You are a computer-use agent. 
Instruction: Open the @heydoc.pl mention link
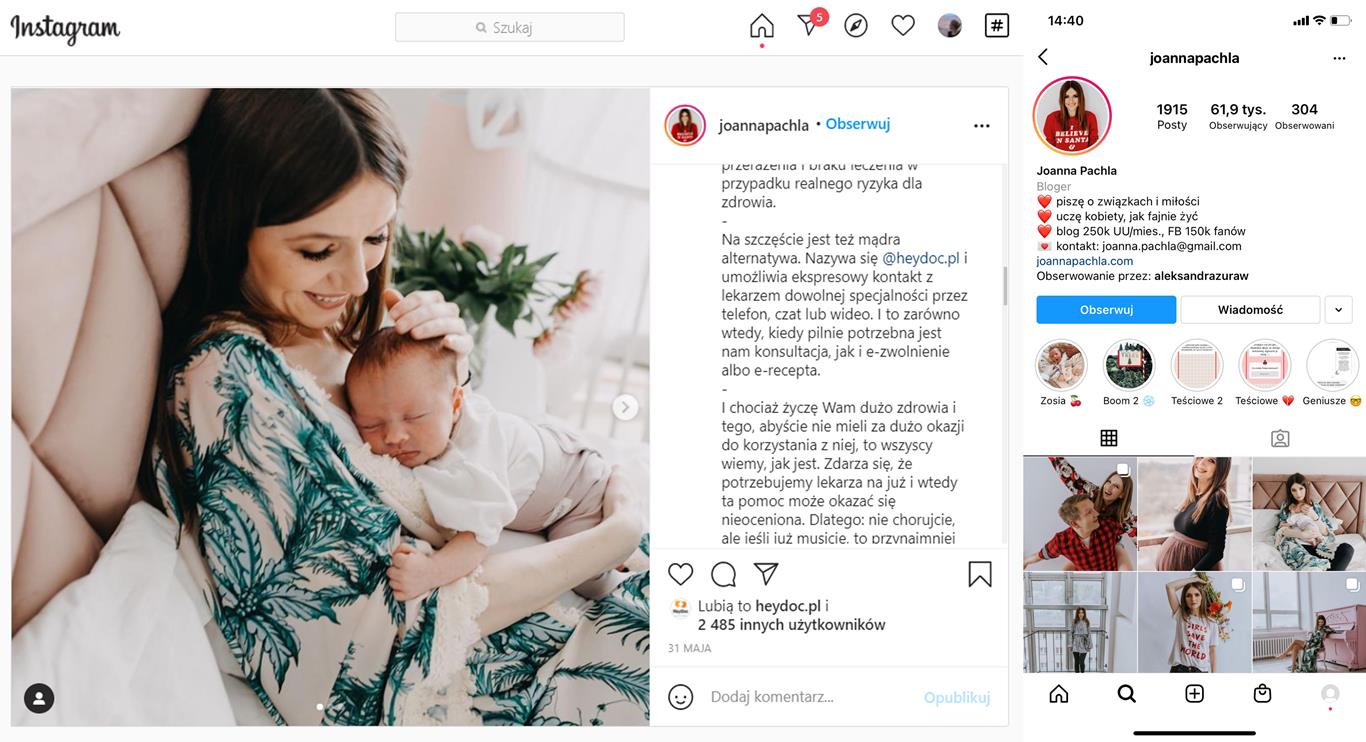click(921, 258)
